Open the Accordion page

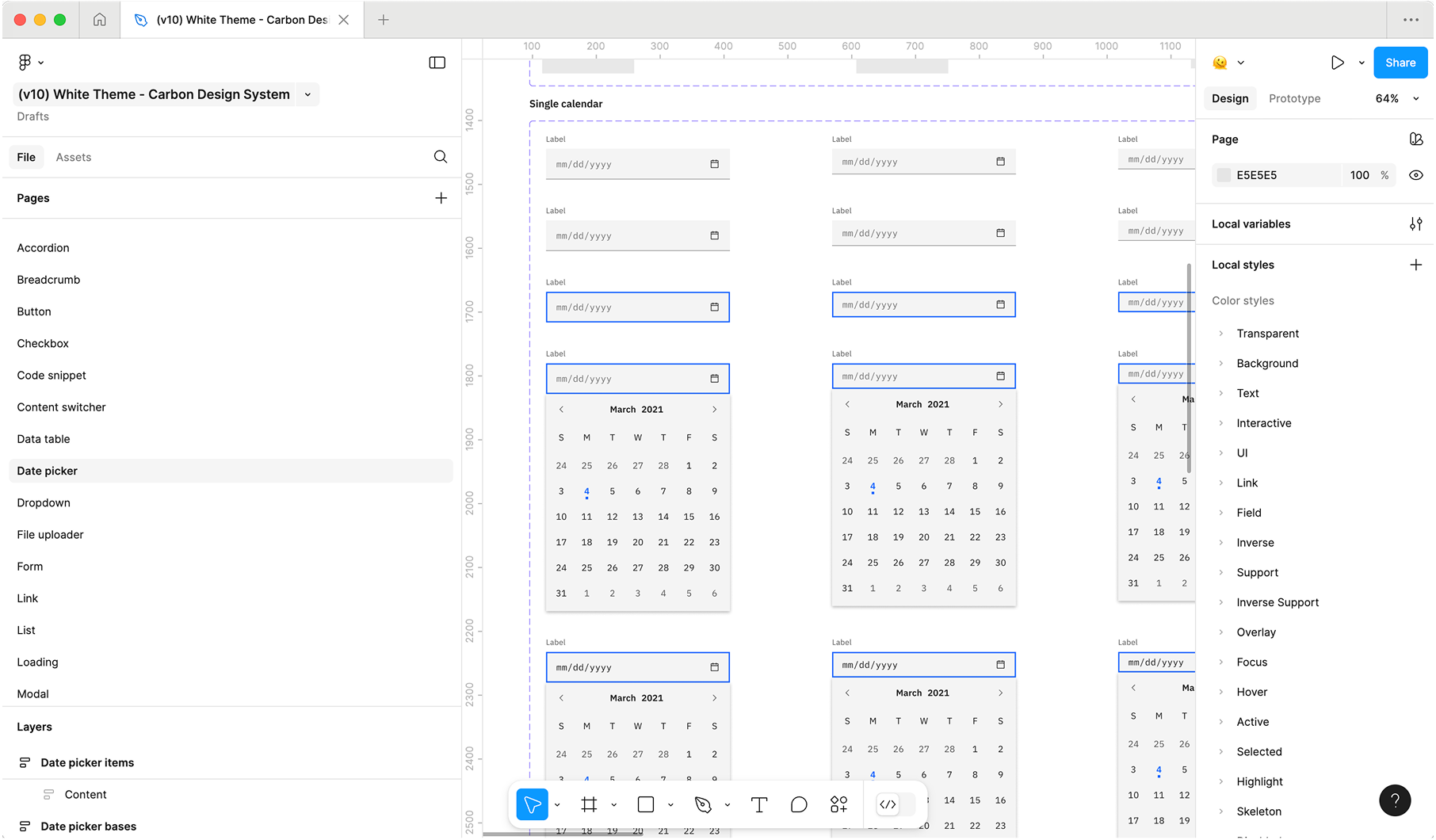coord(43,248)
